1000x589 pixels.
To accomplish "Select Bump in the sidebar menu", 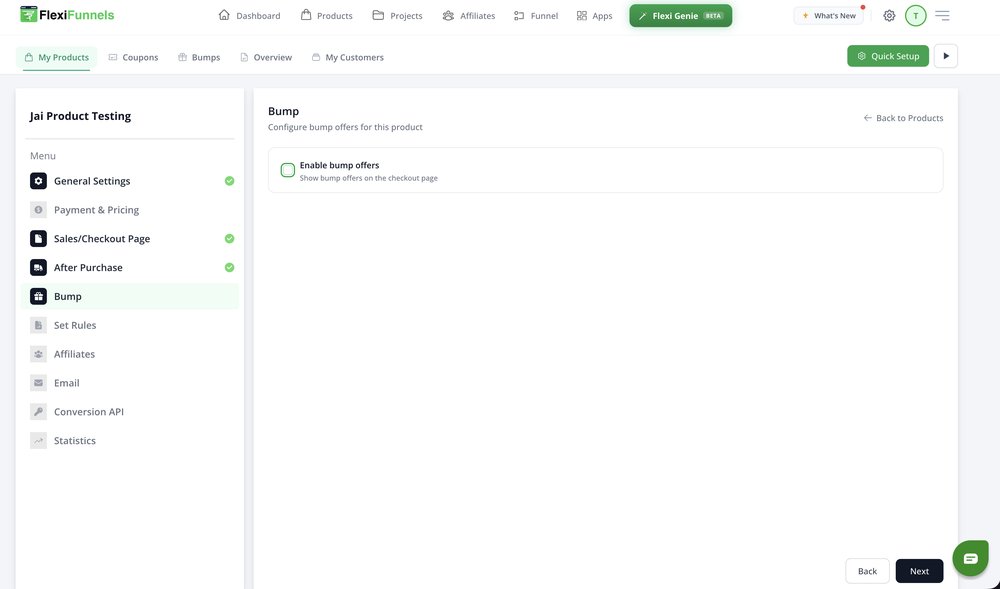I will pyautogui.click(x=130, y=296).
